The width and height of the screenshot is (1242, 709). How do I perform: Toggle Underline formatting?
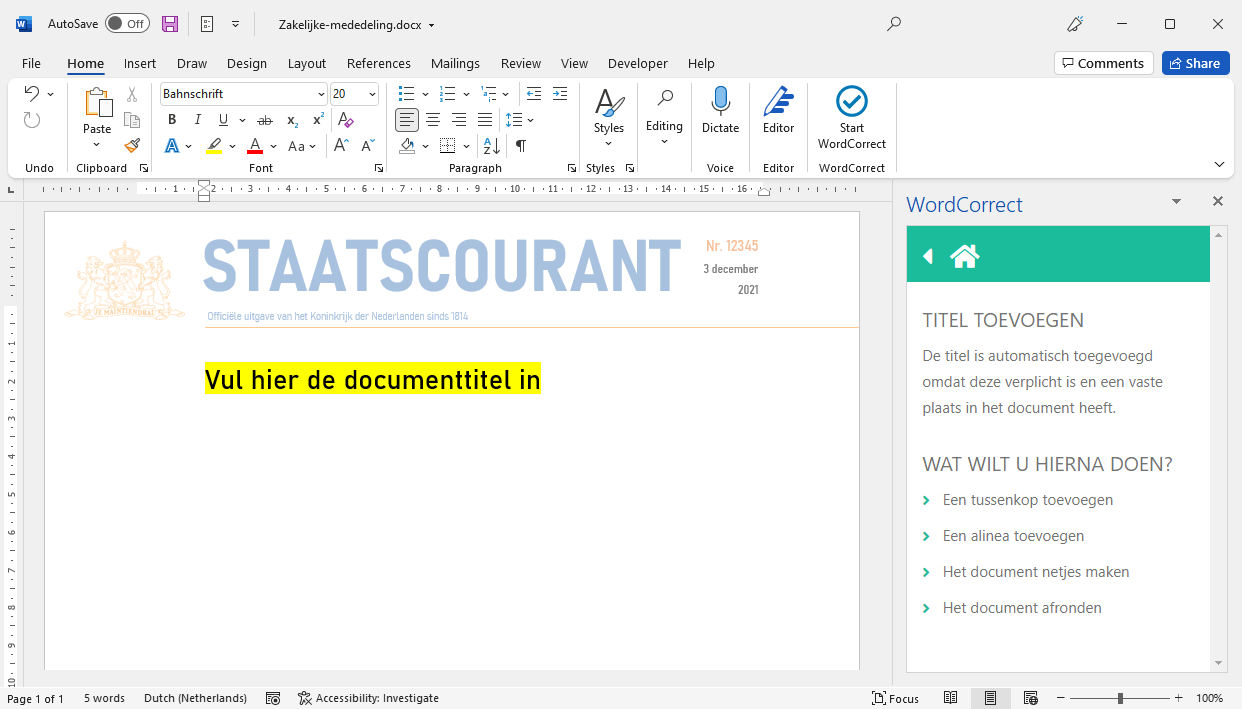pyautogui.click(x=223, y=120)
